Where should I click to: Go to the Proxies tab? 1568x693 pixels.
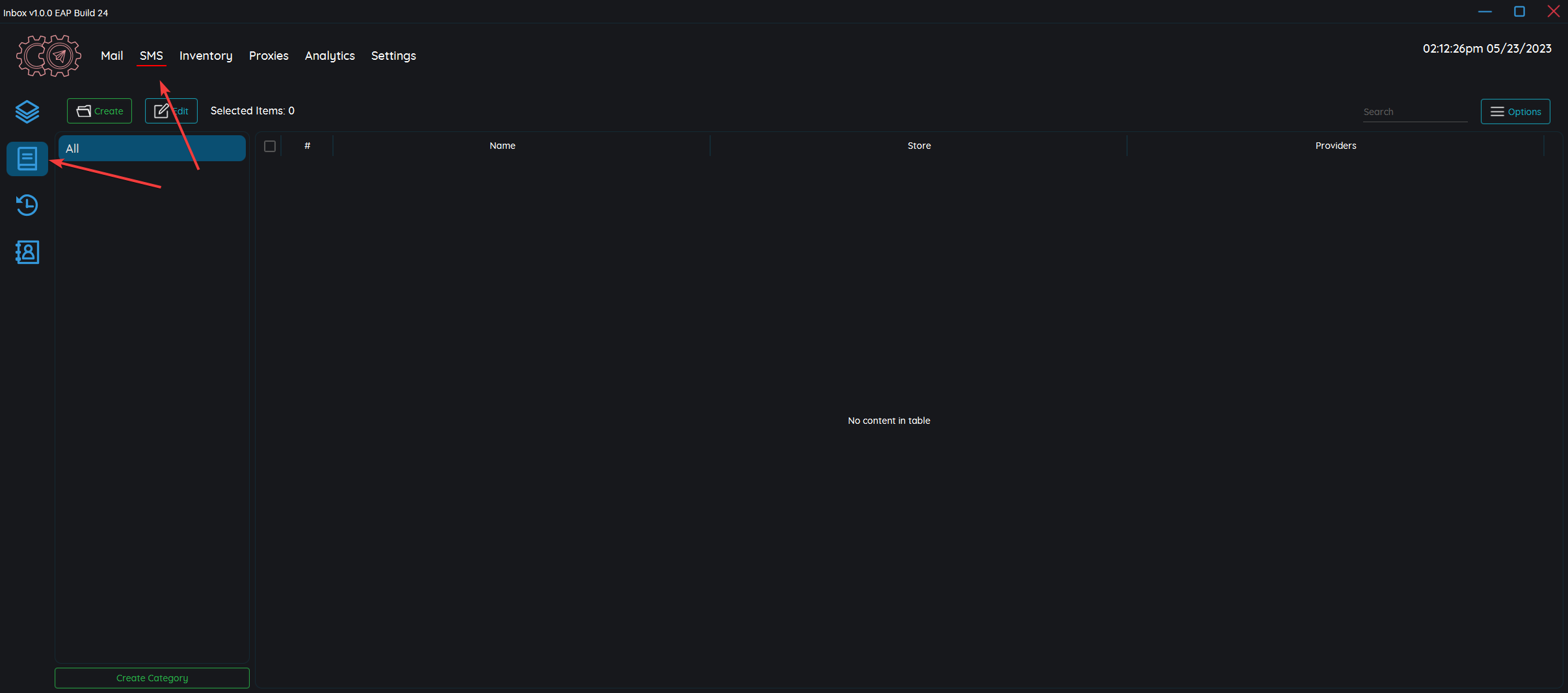point(269,56)
